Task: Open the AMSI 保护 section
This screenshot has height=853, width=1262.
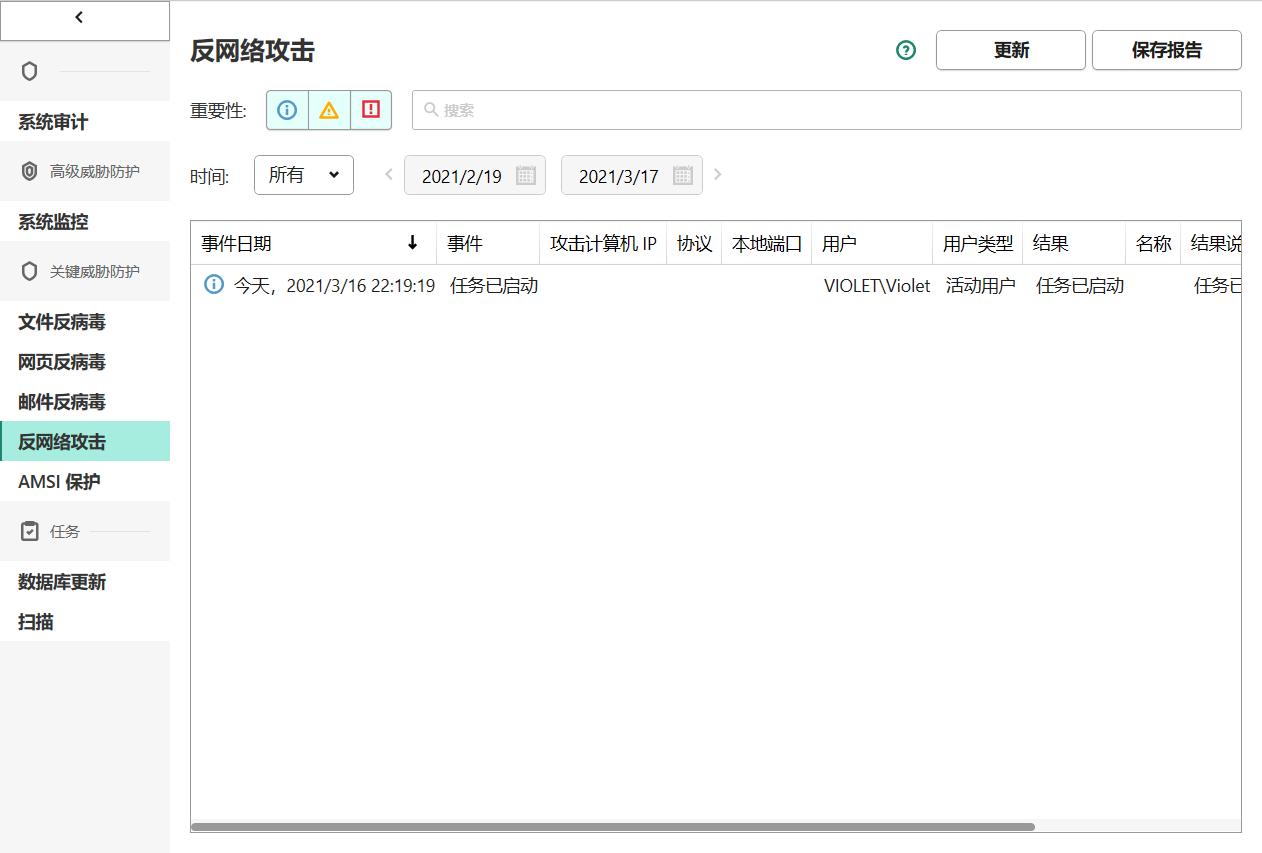Action: coord(57,481)
